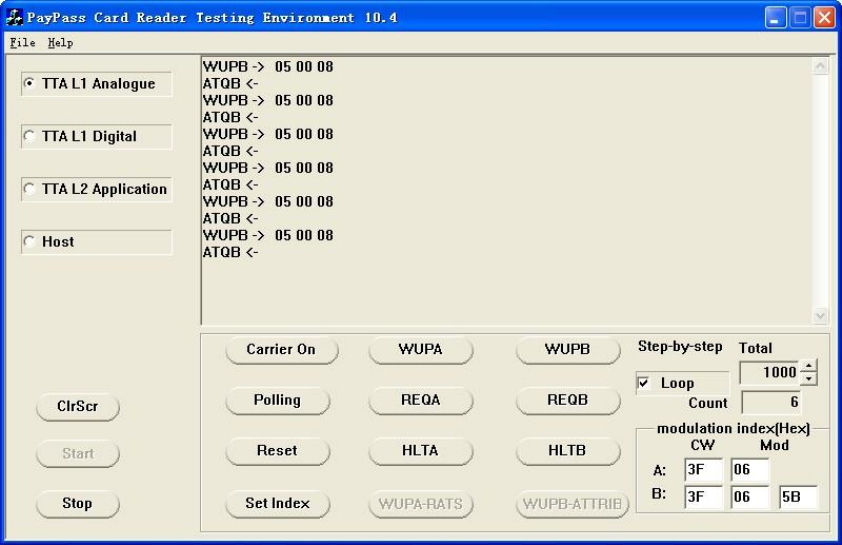Click log scrollbar down arrow
842x545 pixels.
click(821, 316)
